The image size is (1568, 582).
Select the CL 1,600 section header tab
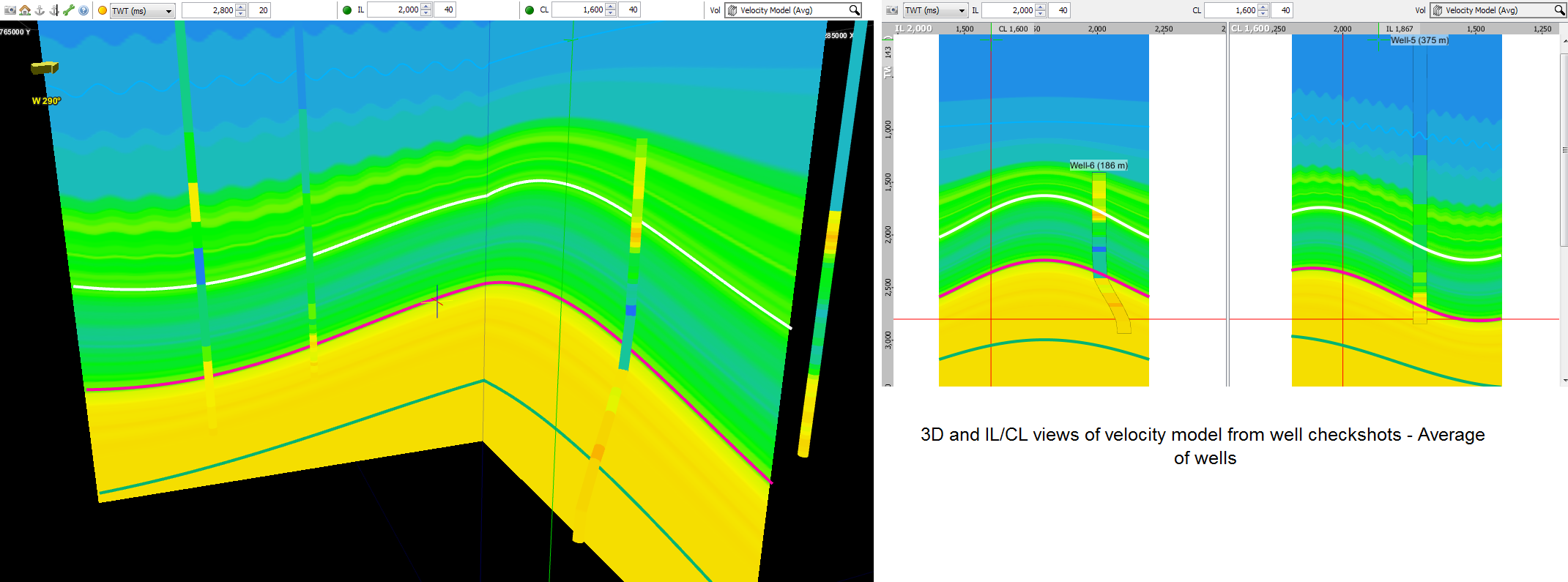pyautogui.click(x=1250, y=29)
